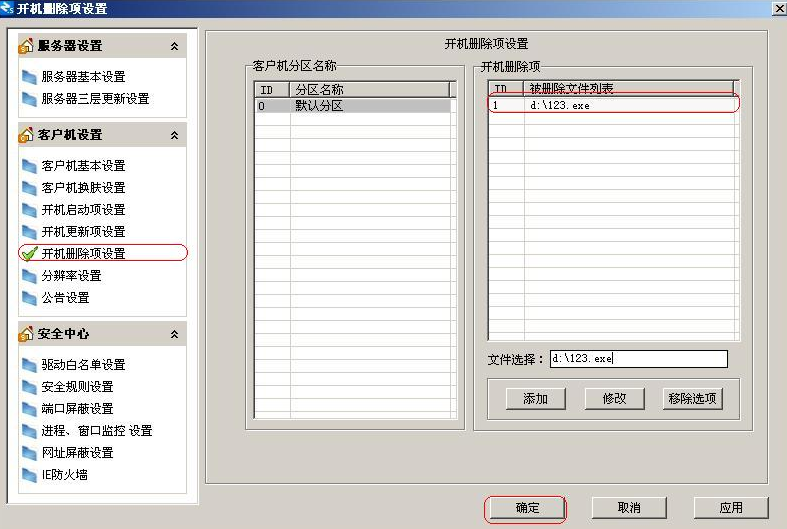
Task: Click the 取消 button
Action: [x=629, y=508]
